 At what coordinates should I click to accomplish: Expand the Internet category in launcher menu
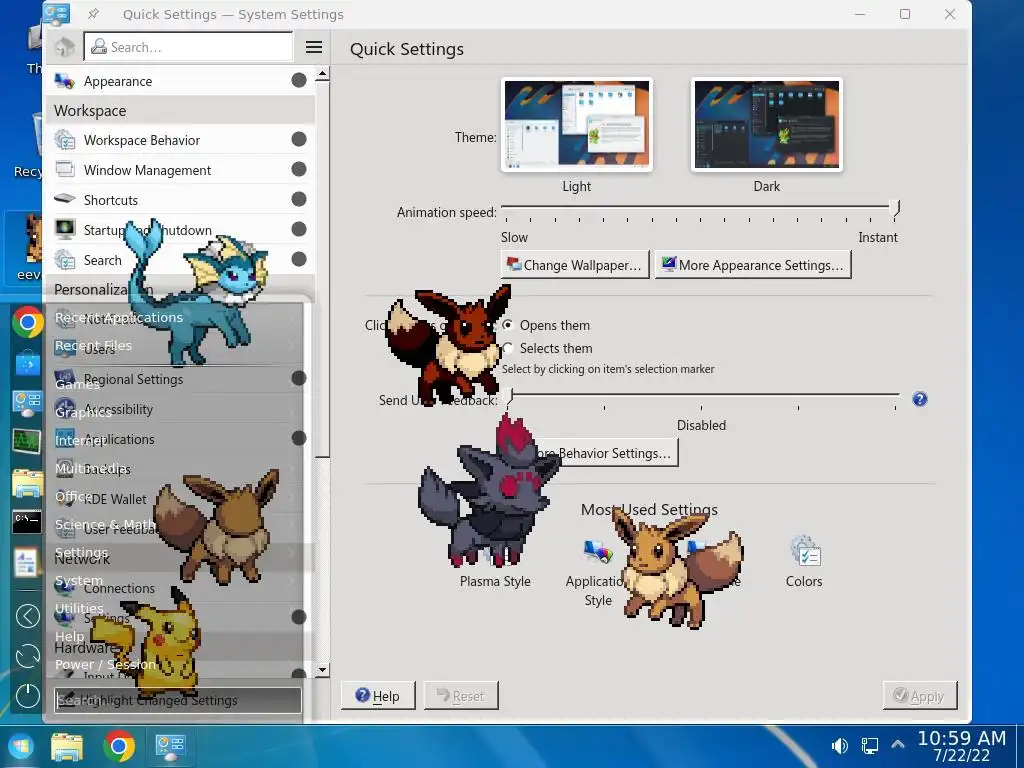176,440
